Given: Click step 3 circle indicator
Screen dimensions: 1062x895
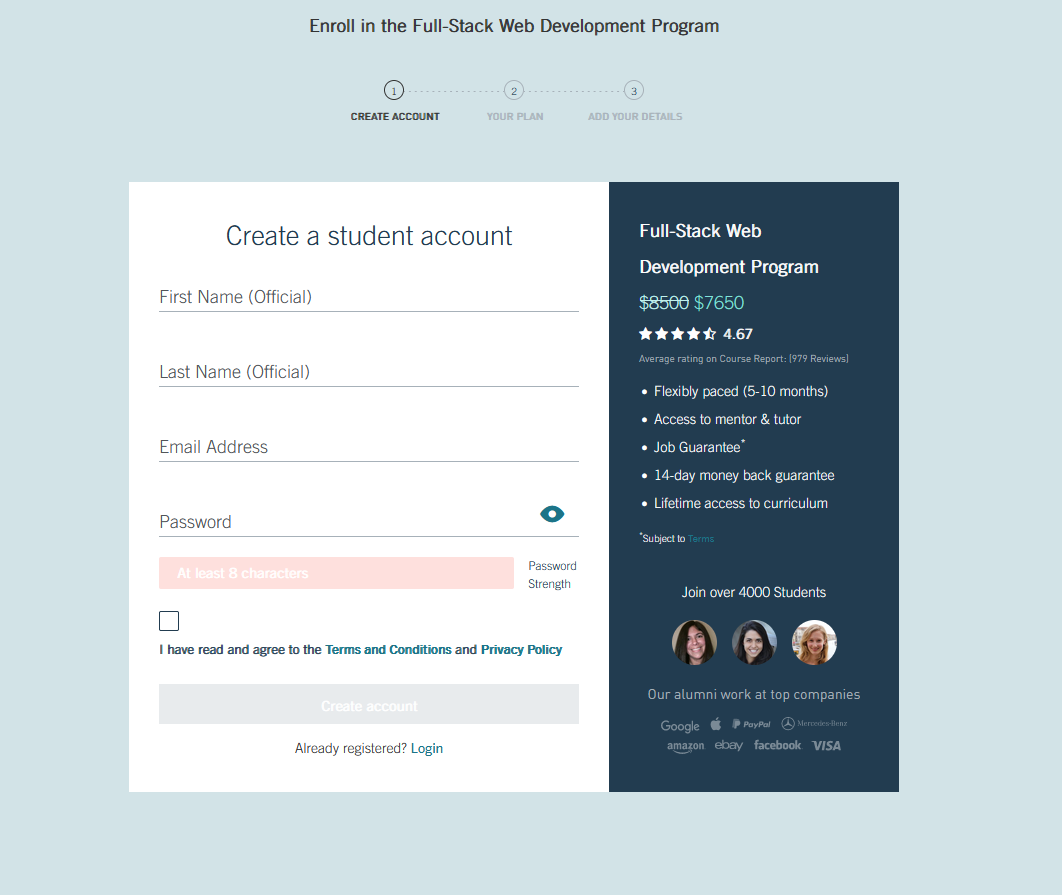Looking at the screenshot, I should [634, 91].
